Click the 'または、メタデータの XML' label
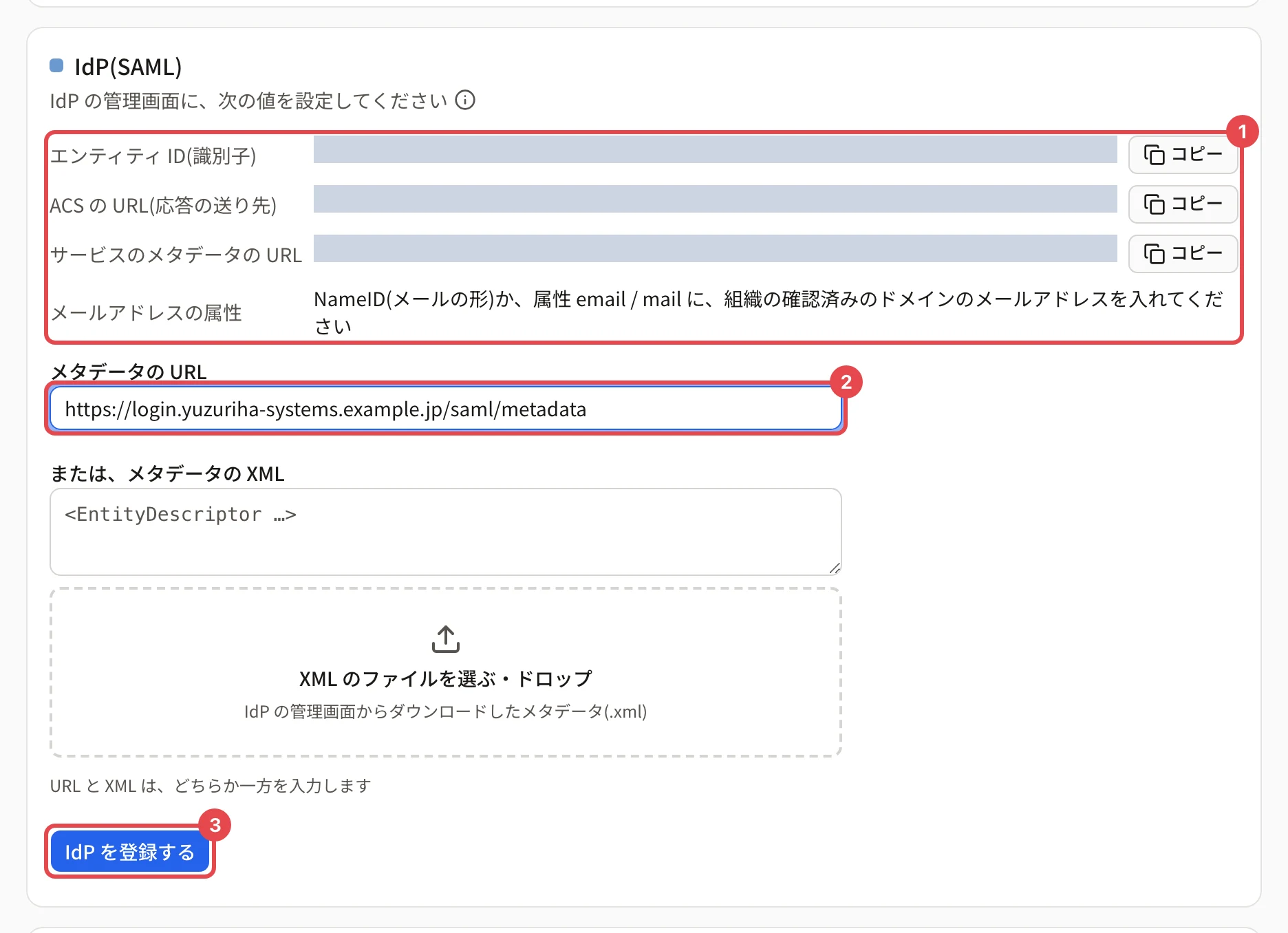 (x=168, y=474)
